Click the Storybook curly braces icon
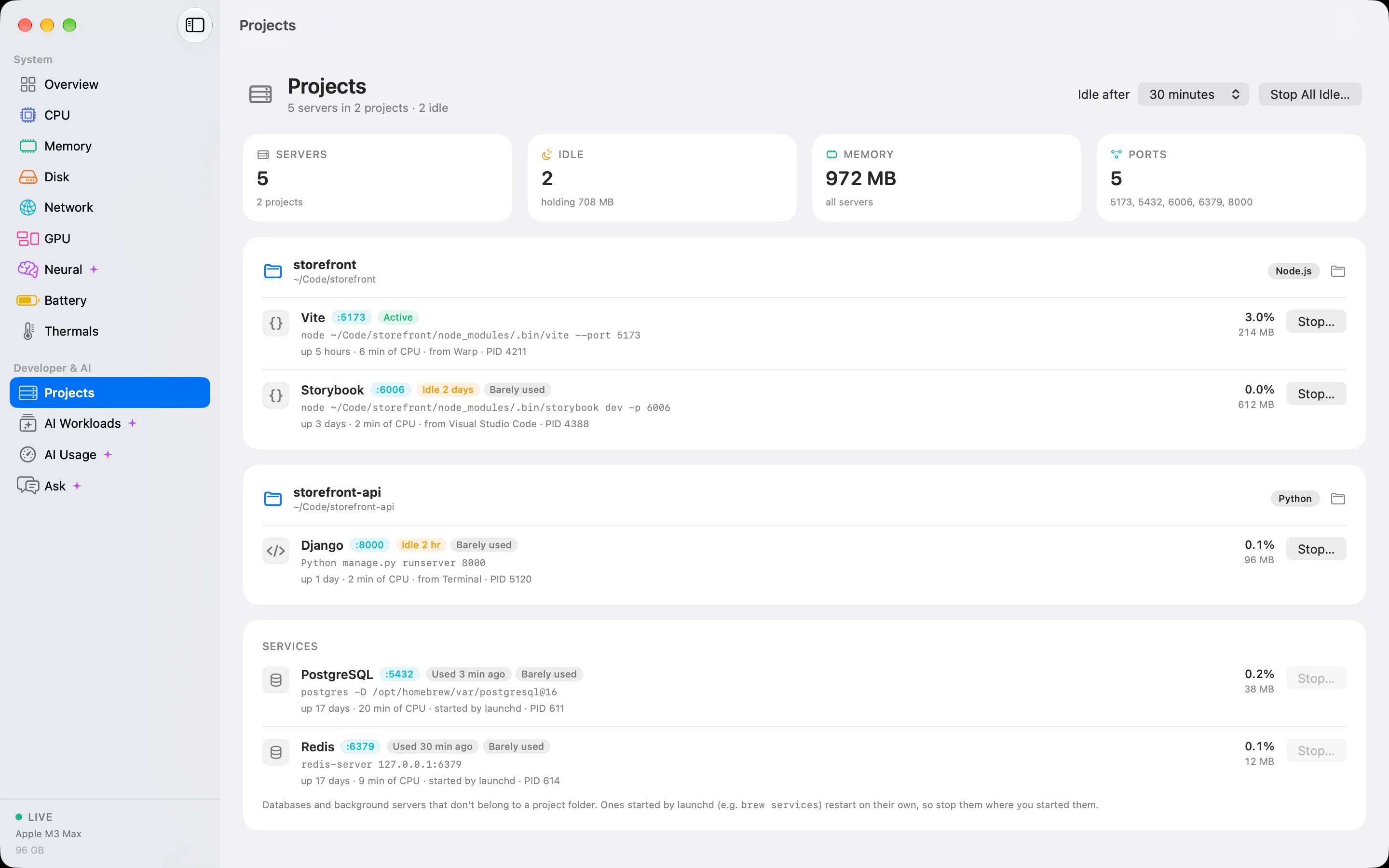This screenshot has height=868, width=1389. 275,395
